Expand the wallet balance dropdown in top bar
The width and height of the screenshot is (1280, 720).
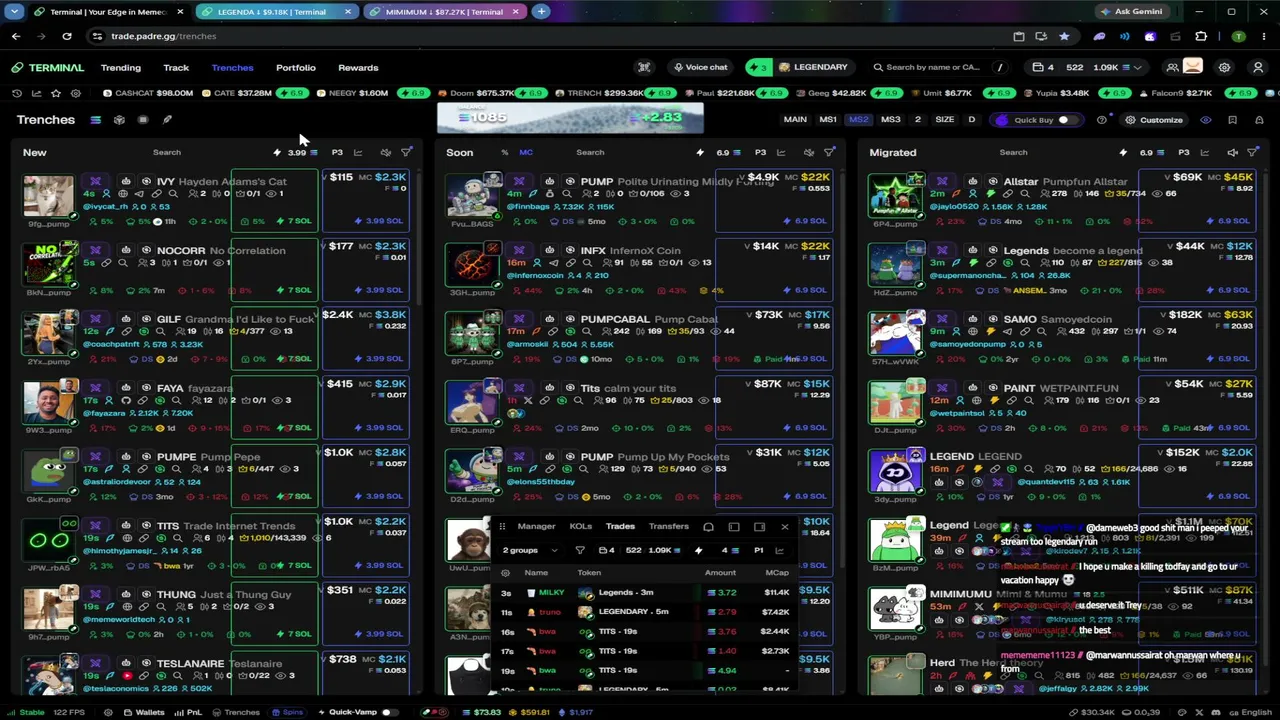[x=1088, y=68]
